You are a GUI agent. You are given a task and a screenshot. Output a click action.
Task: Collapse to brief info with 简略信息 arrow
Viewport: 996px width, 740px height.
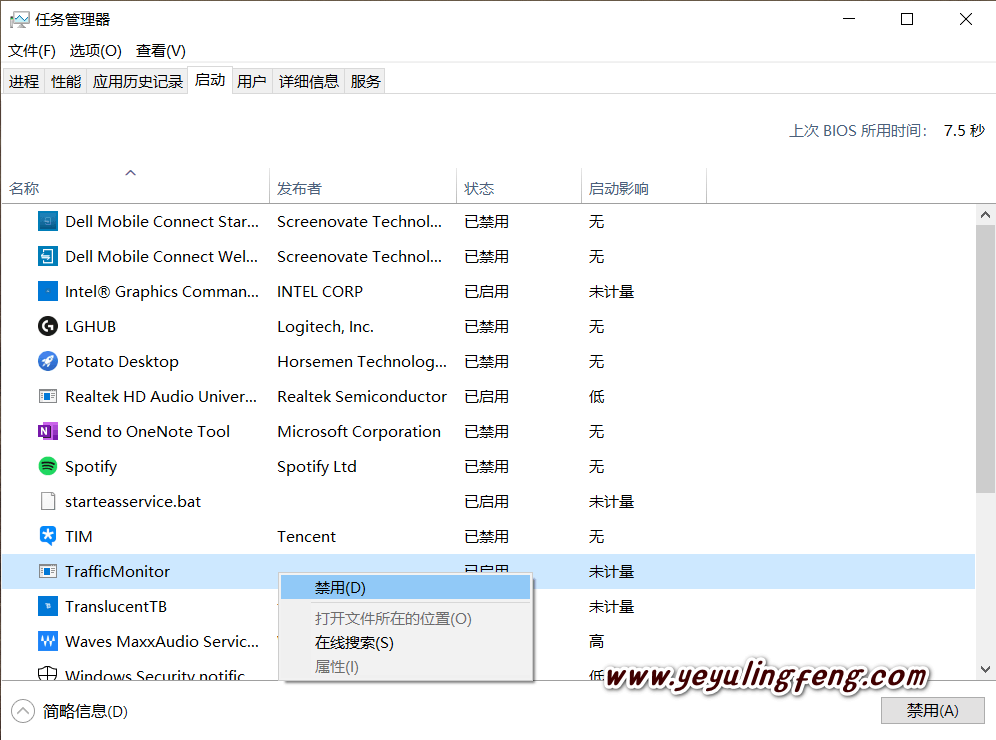tap(23, 711)
